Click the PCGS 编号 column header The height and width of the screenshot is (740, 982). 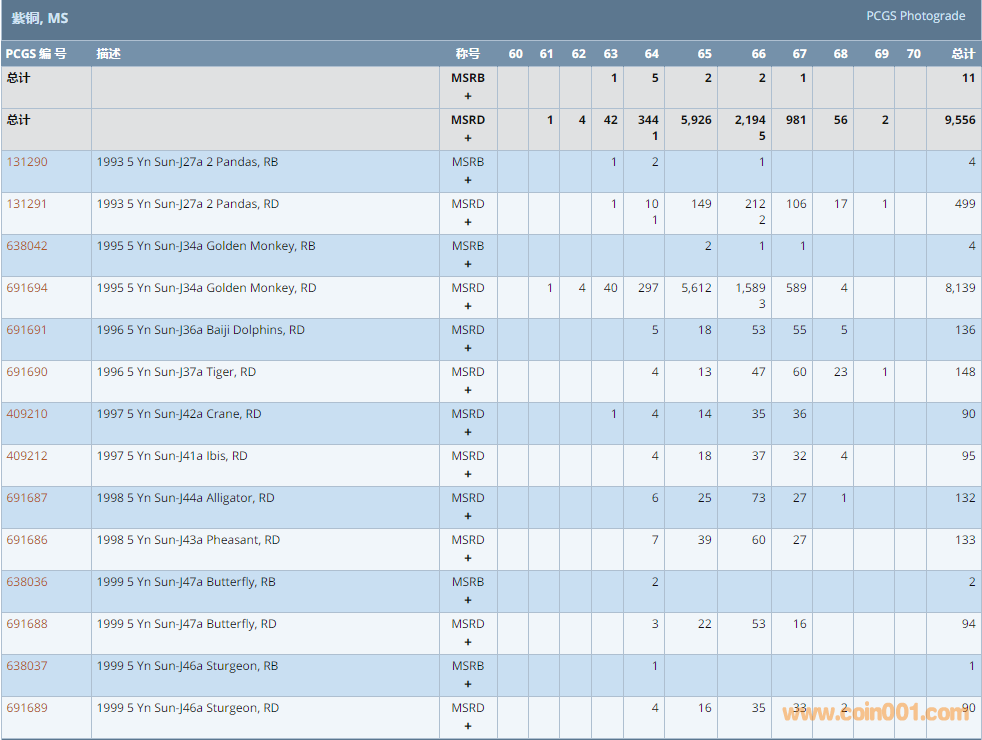[x=36, y=54]
